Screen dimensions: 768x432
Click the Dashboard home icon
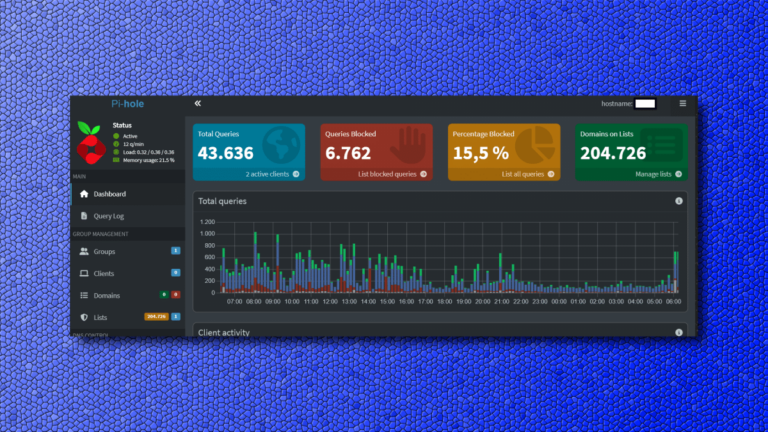tap(84, 193)
